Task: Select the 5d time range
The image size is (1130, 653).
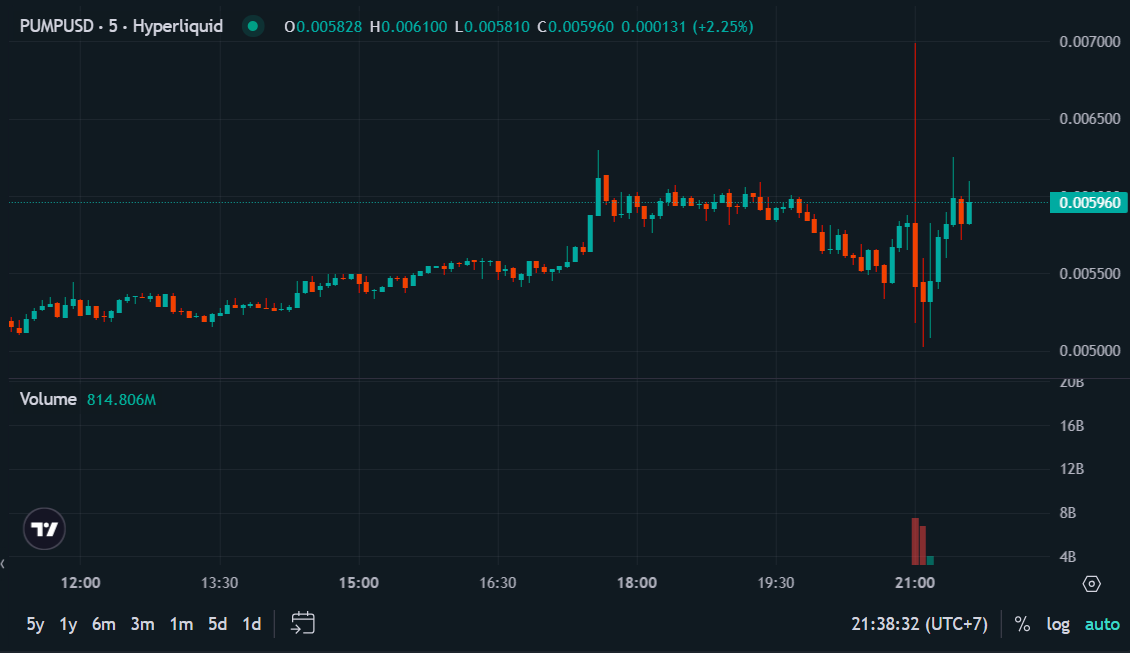Action: (x=218, y=624)
